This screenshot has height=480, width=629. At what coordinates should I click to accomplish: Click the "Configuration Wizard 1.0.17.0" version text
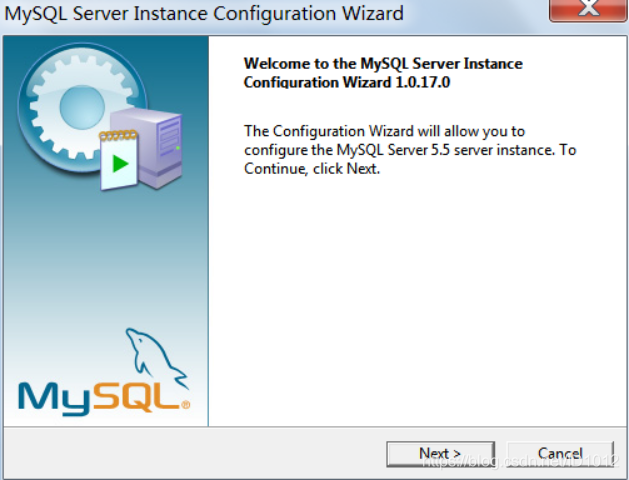coord(347,82)
